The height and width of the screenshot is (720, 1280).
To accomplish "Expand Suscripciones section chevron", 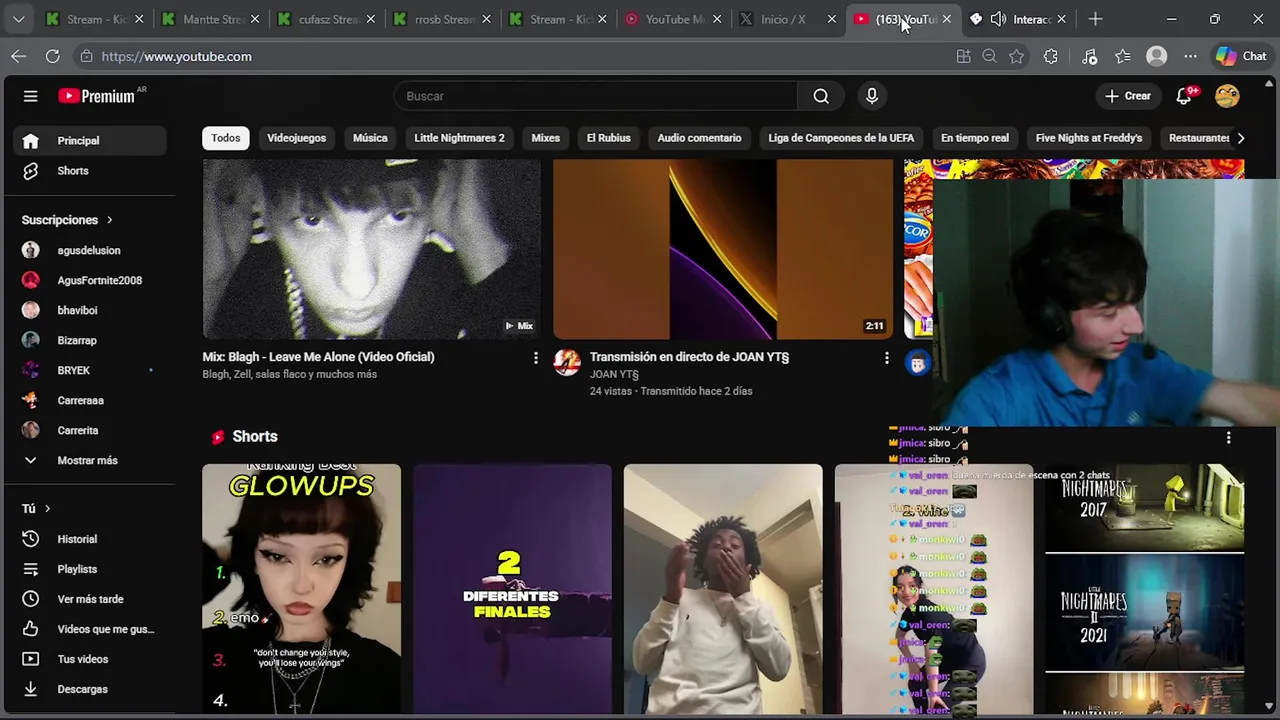I will [x=109, y=220].
